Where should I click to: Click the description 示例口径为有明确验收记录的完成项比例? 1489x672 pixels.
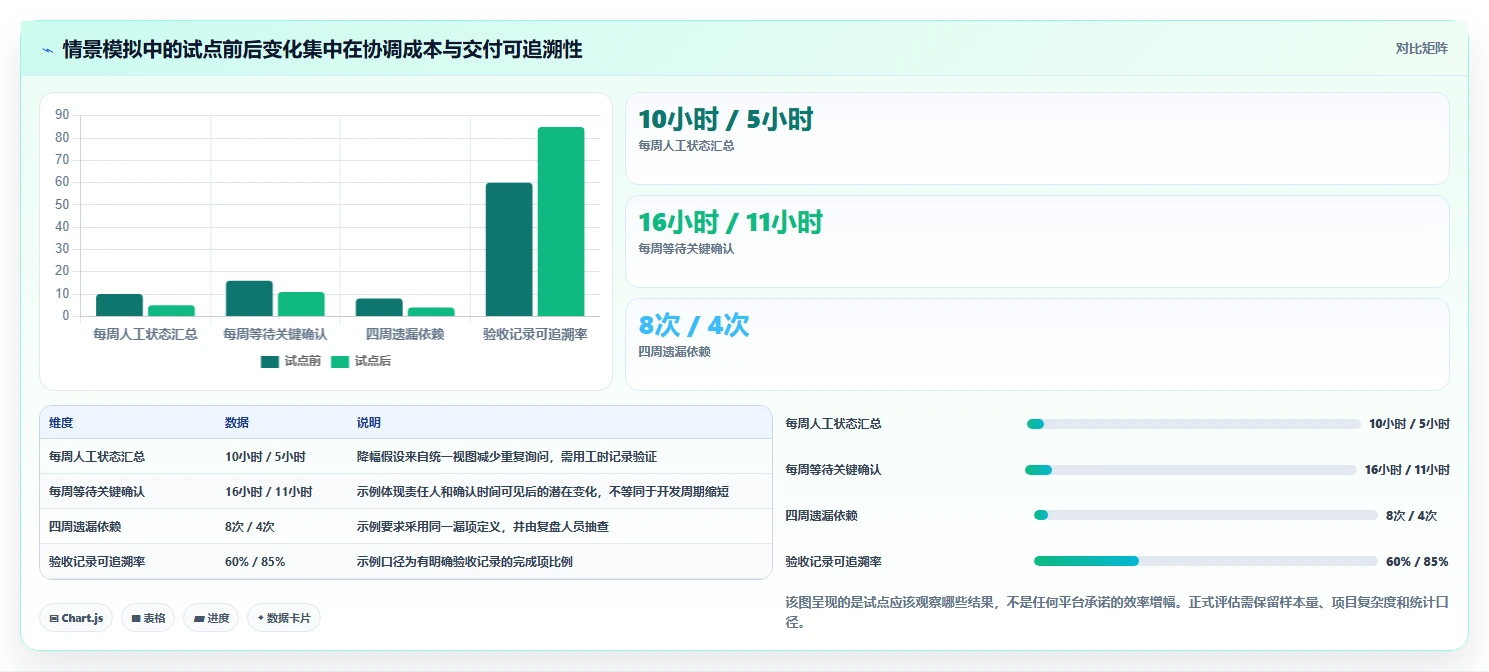pyautogui.click(x=465, y=561)
